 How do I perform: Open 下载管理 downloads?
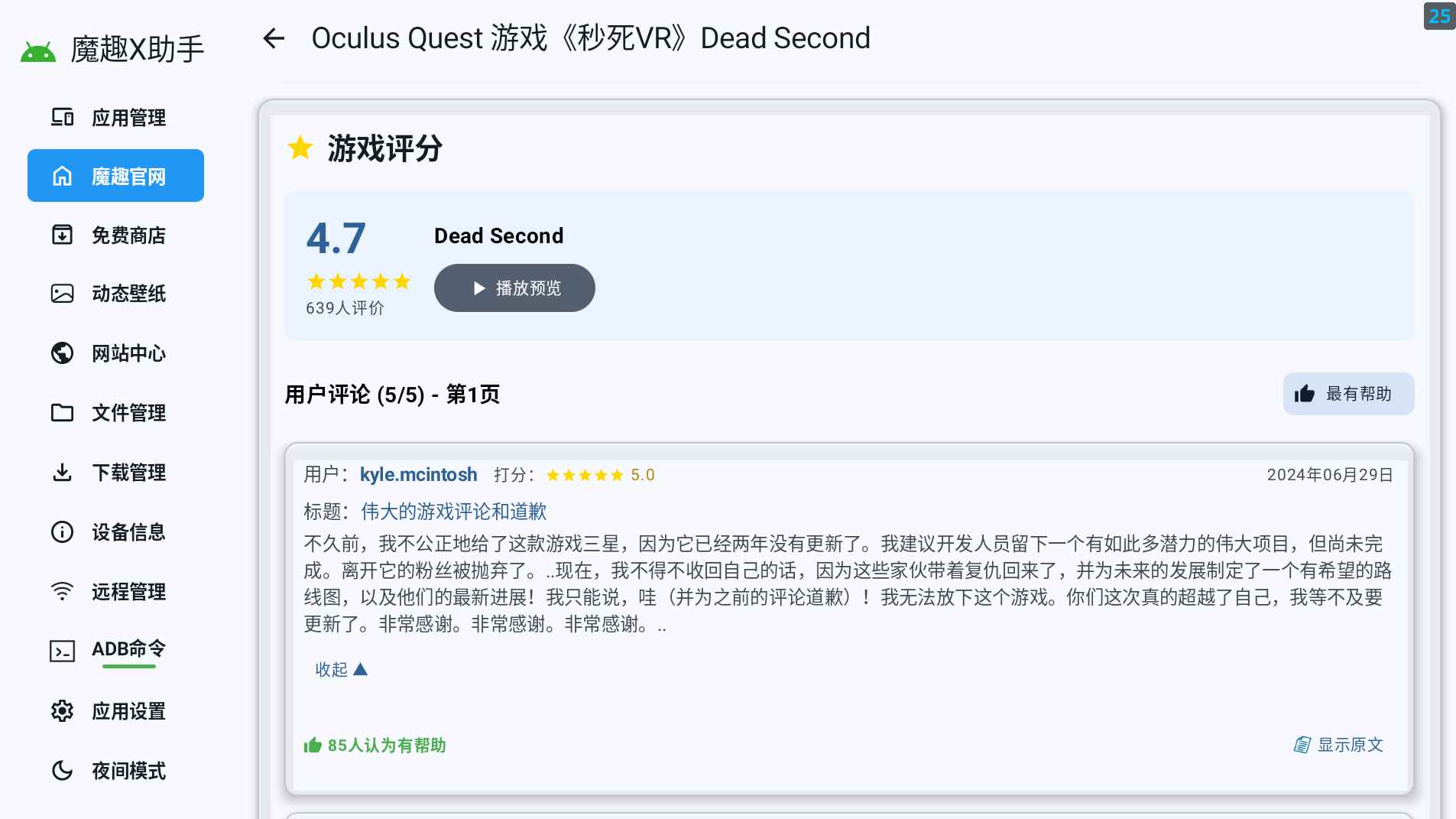pyautogui.click(x=115, y=473)
